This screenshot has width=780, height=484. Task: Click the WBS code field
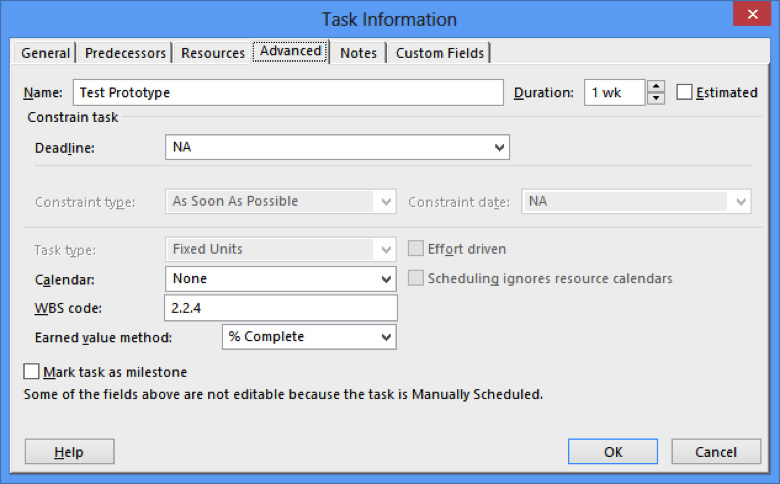pos(281,307)
